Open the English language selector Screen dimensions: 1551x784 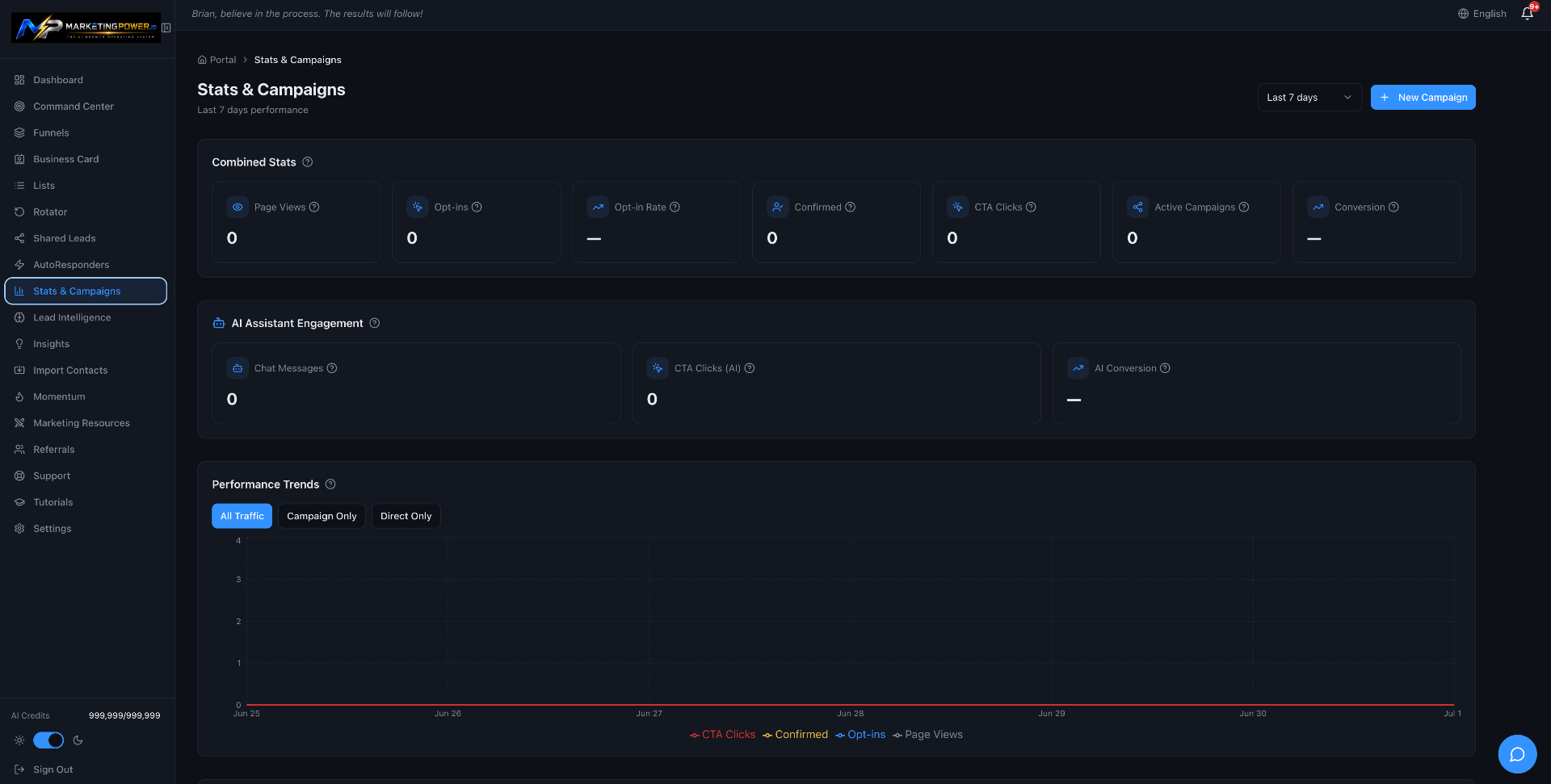click(x=1482, y=14)
